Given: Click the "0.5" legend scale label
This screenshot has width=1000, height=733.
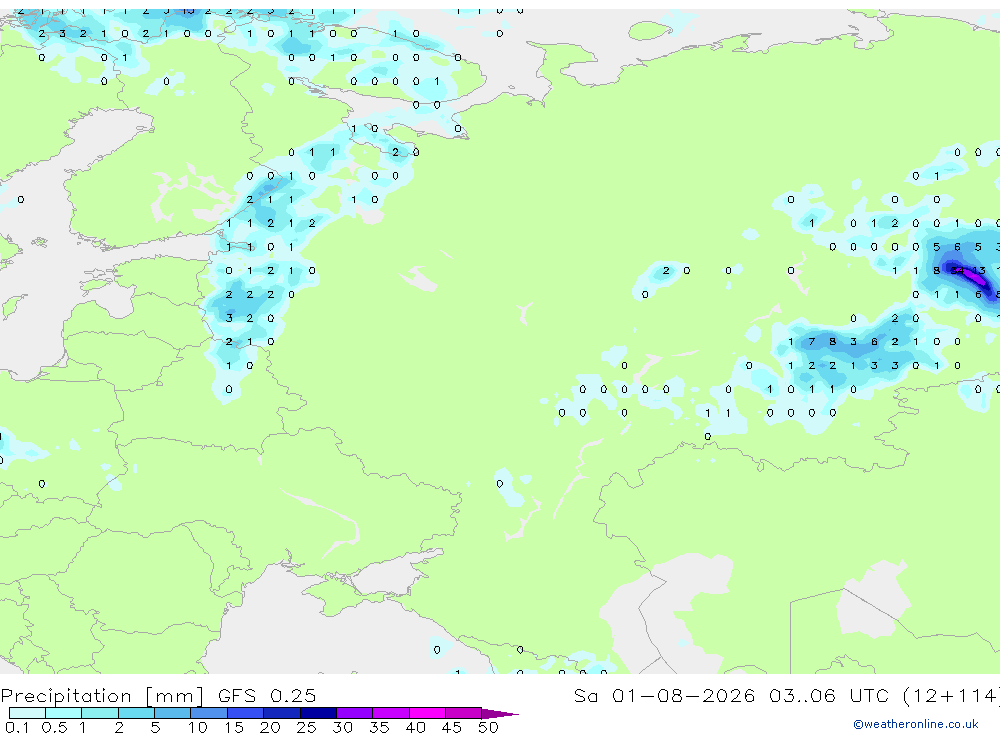Looking at the screenshot, I should tap(54, 727).
